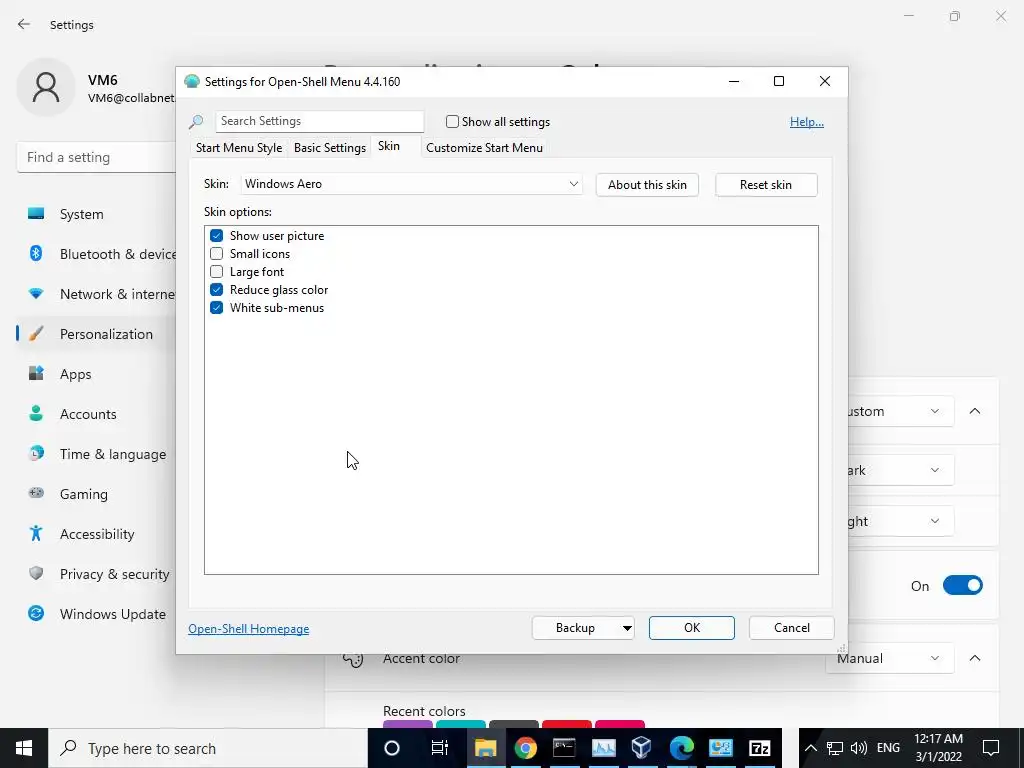This screenshot has width=1024, height=768.
Task: Open VirtualBox cube icon on taskbar
Action: click(x=642, y=748)
